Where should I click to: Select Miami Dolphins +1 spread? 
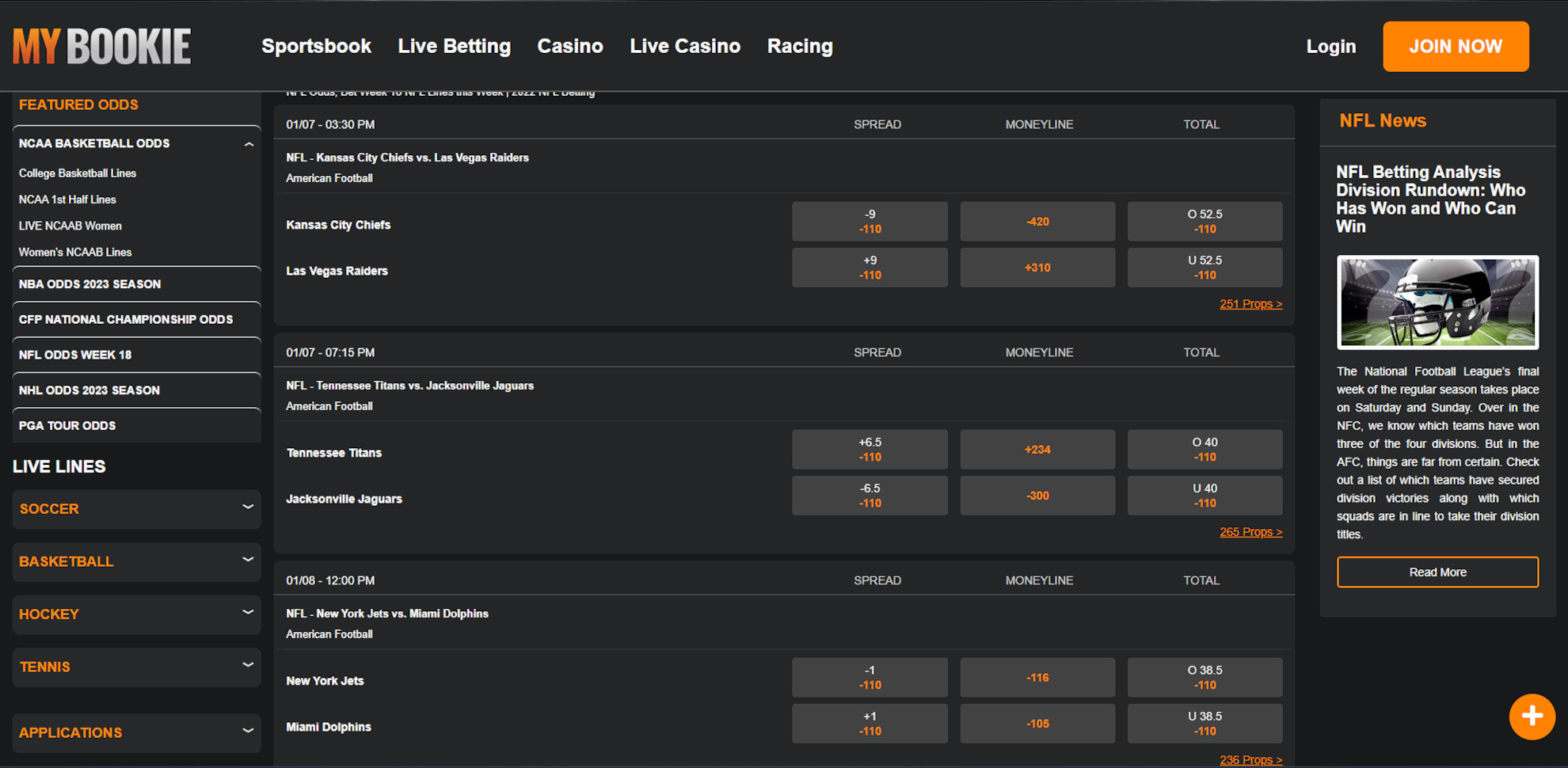point(870,724)
